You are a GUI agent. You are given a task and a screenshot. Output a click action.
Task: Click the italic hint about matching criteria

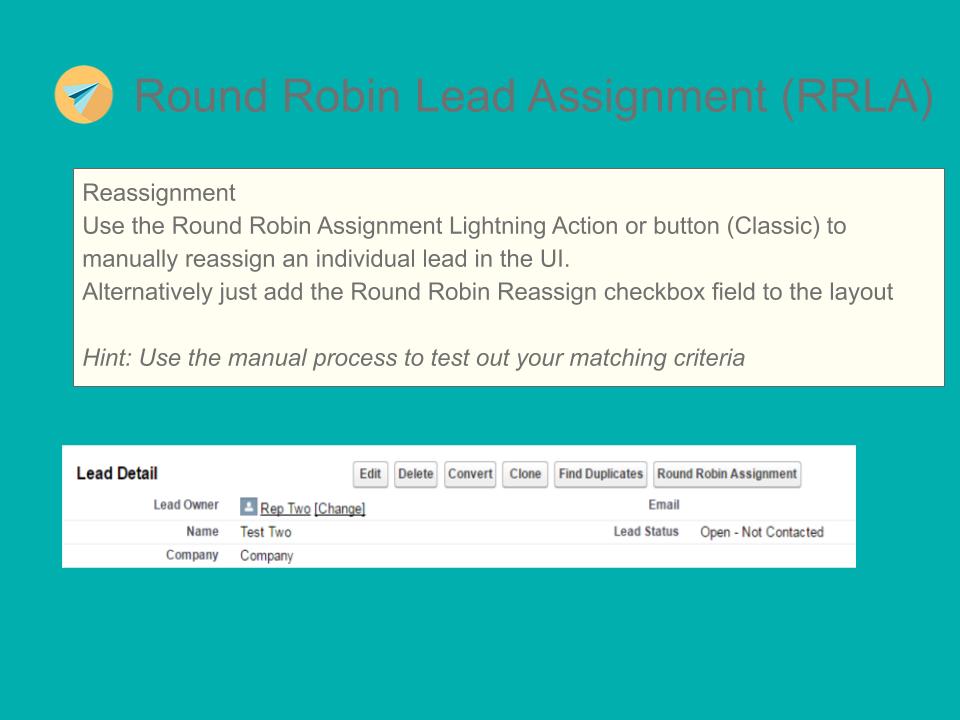[414, 357]
